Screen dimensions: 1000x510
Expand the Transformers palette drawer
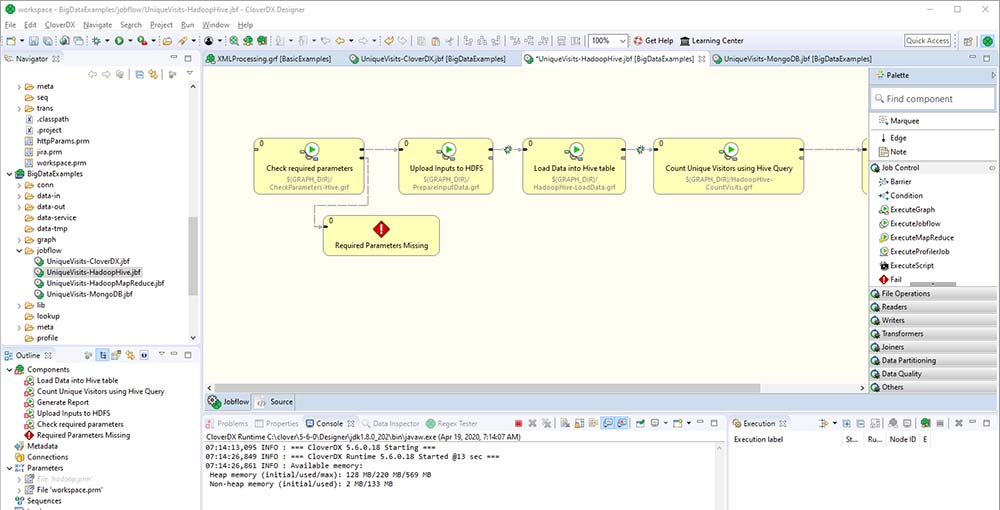(933, 333)
